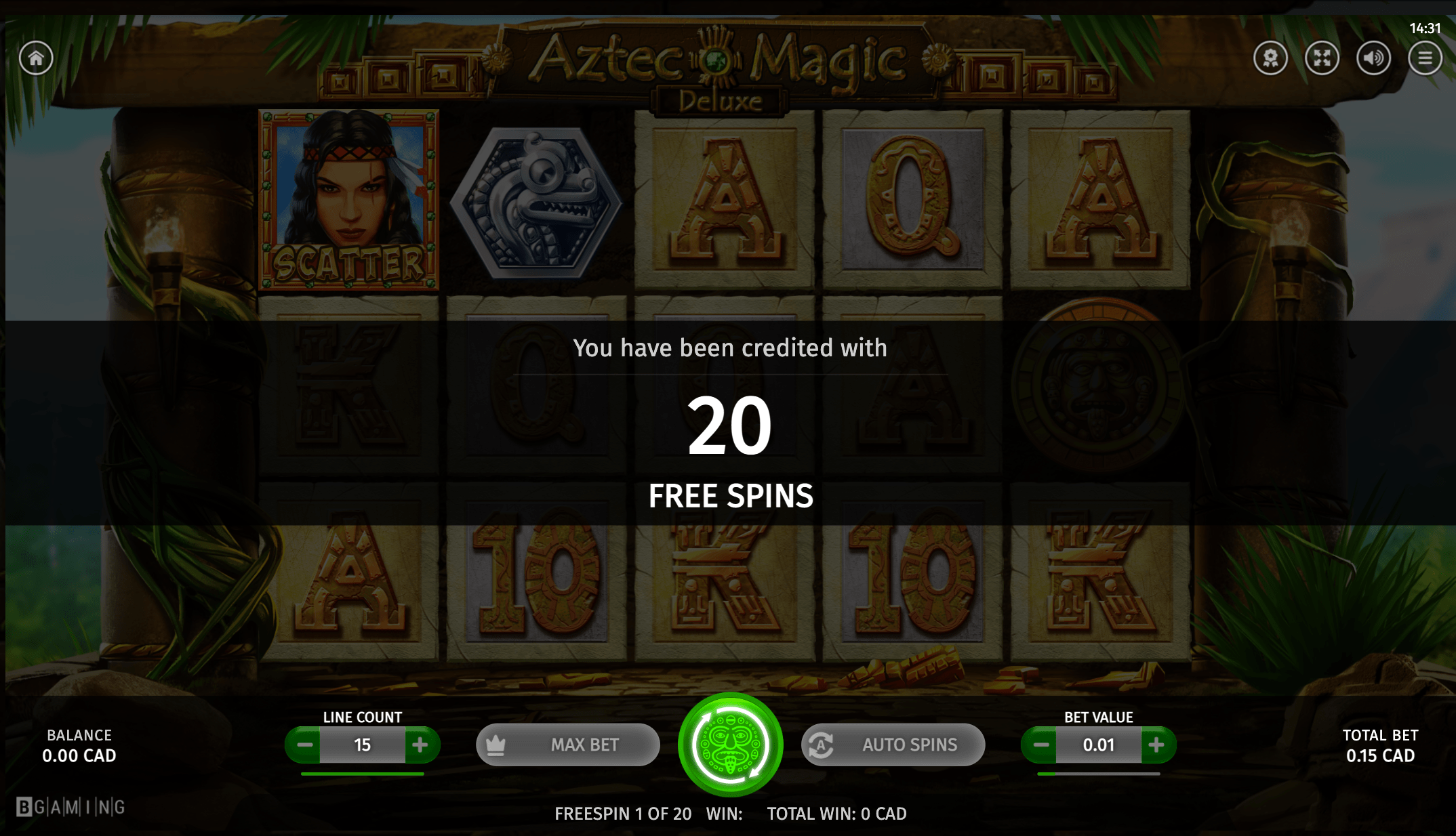Decrease line count with minus button

pyautogui.click(x=304, y=745)
